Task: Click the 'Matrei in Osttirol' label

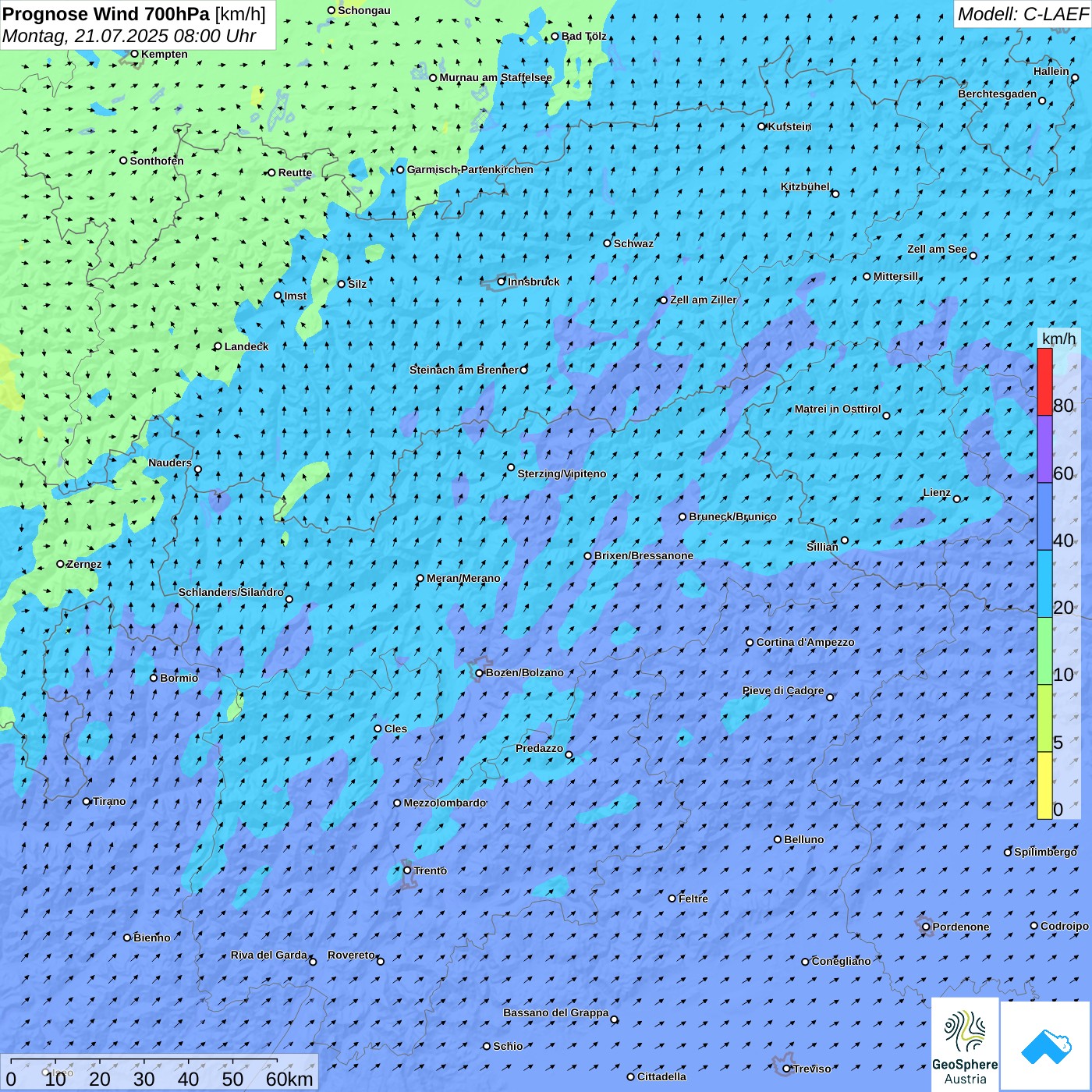Action: pos(838,409)
